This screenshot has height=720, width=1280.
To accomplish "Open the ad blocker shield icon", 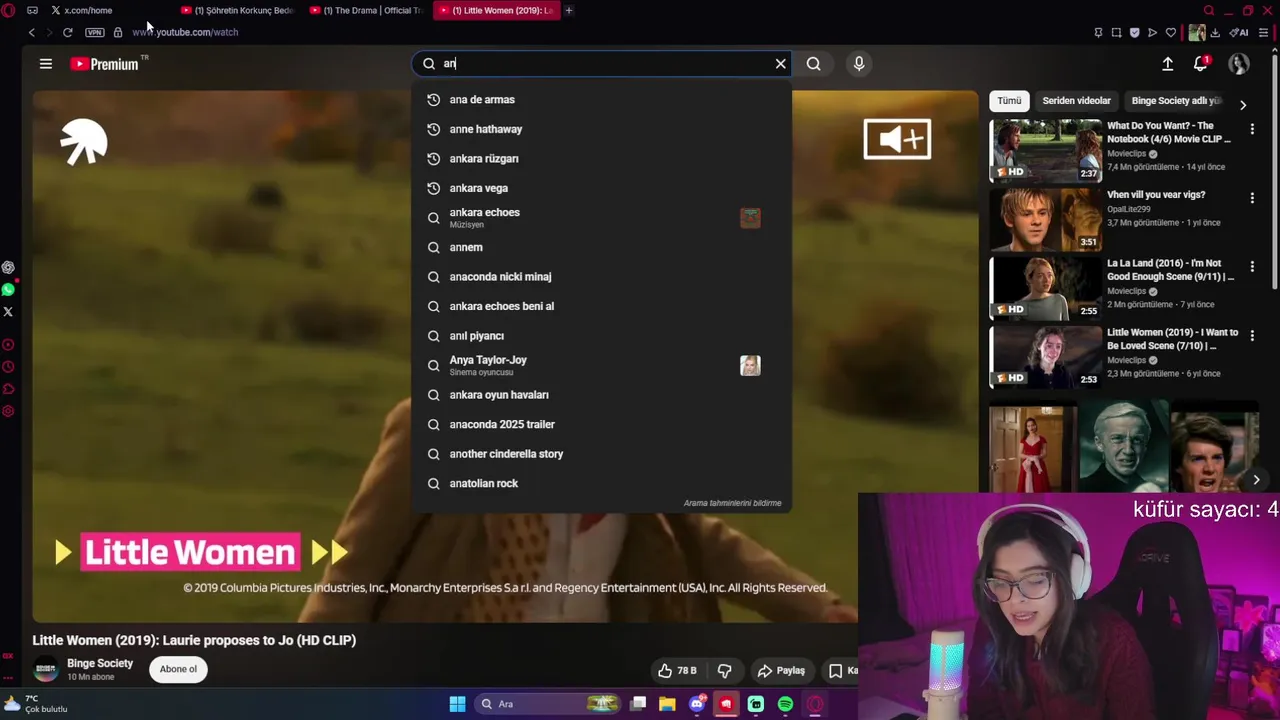I will point(1134,32).
